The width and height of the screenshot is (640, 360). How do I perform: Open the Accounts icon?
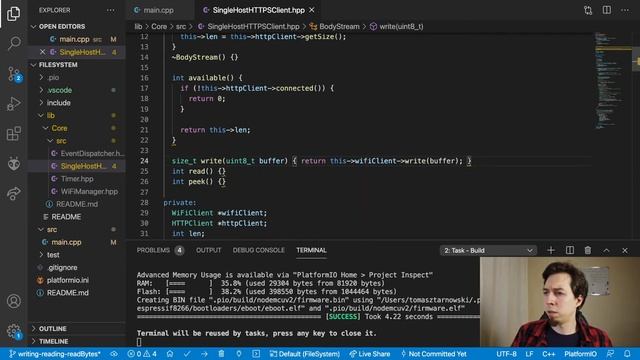pos(13,301)
